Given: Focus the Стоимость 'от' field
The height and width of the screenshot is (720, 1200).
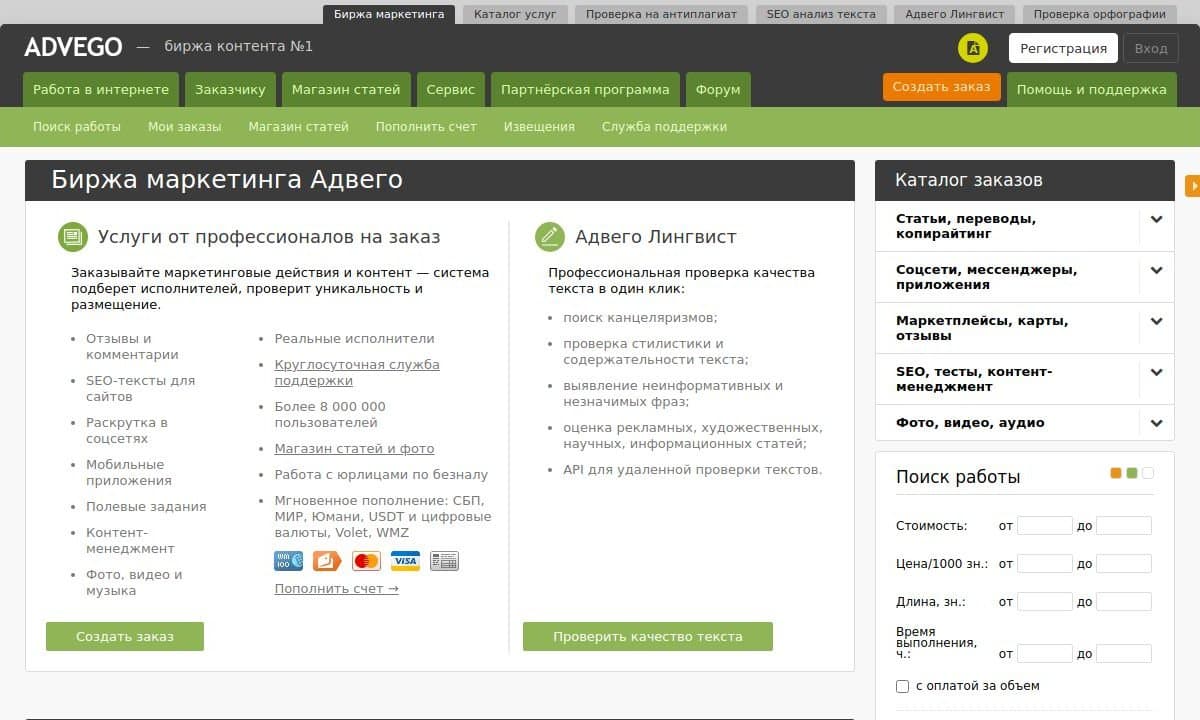Looking at the screenshot, I should (x=1045, y=526).
